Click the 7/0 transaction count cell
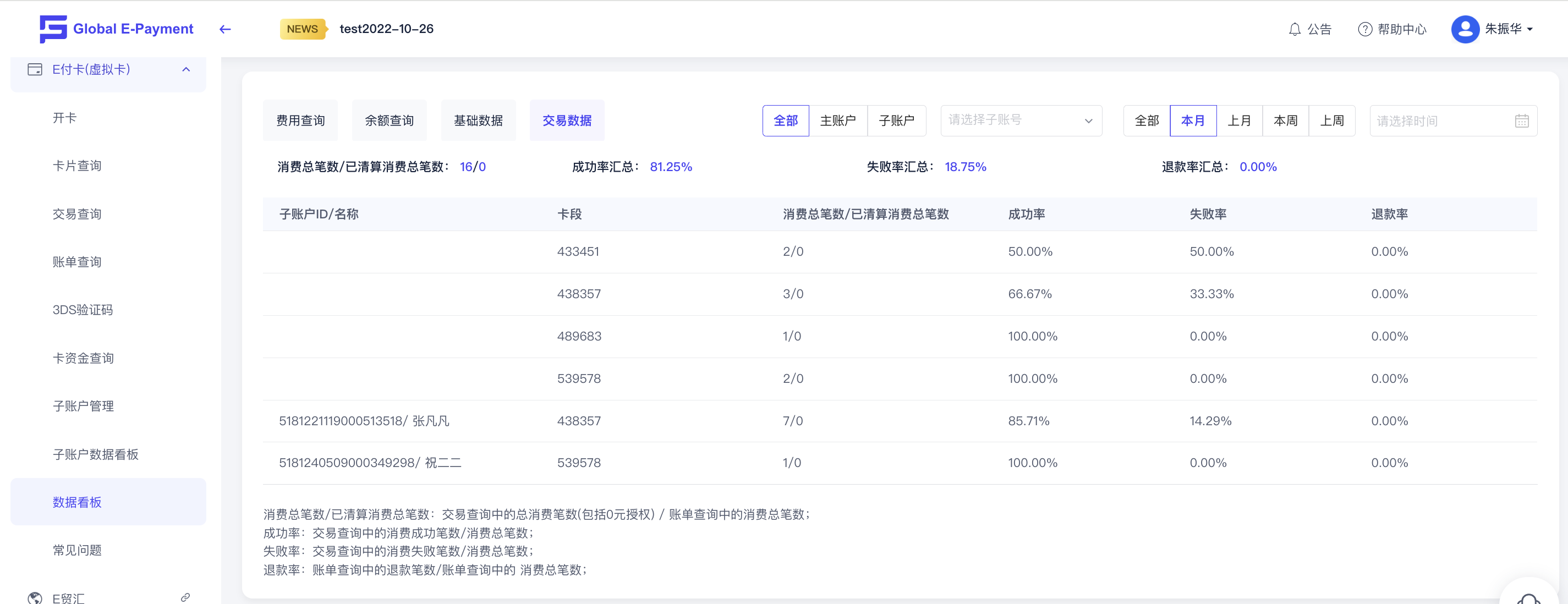This screenshot has width=1568, height=604. 792,421
